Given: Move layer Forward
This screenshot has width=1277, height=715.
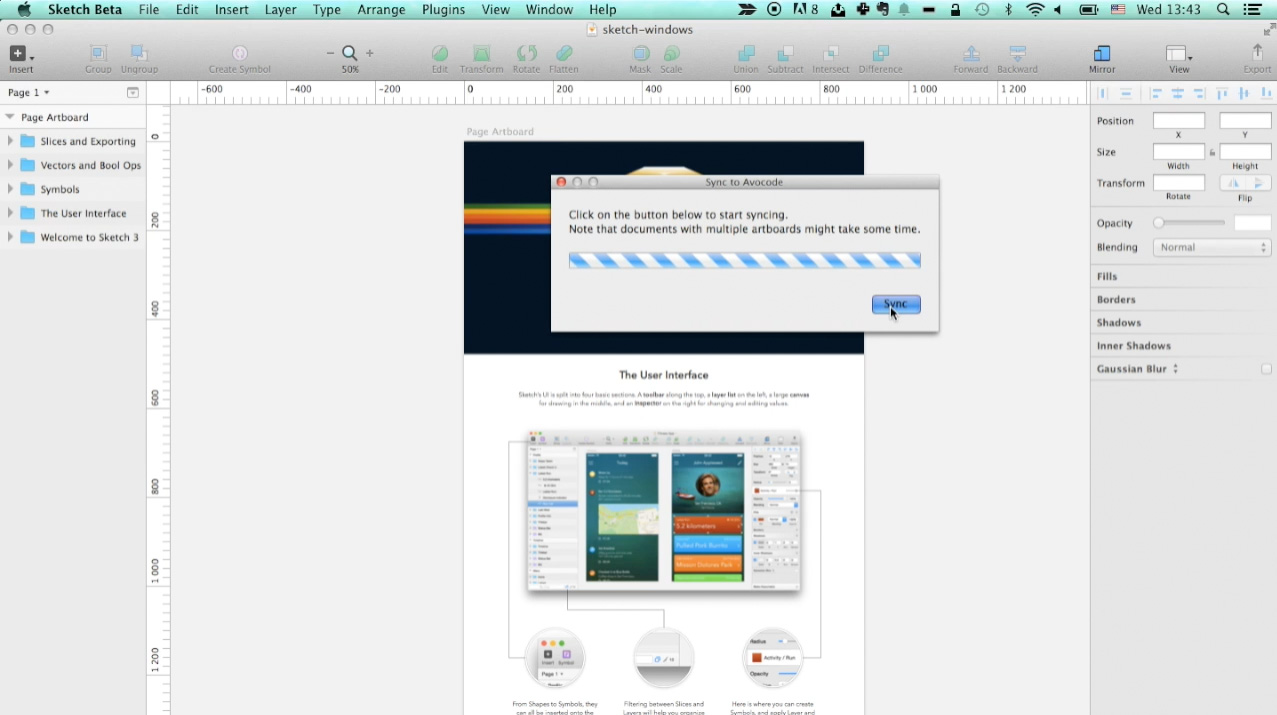Looking at the screenshot, I should [971, 54].
